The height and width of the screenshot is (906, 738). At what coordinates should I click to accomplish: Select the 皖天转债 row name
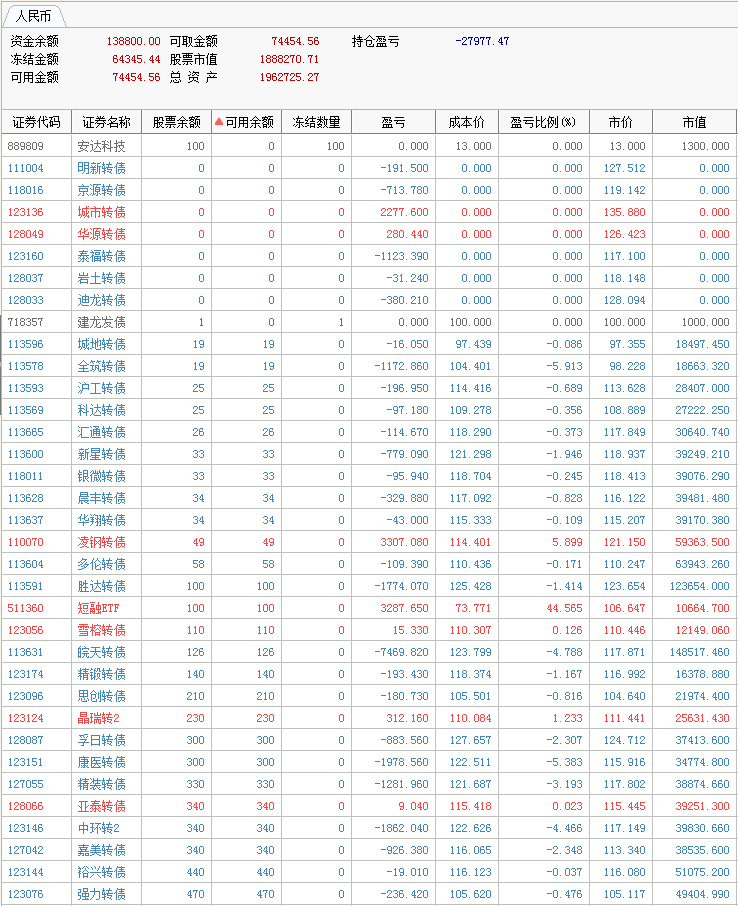point(101,652)
